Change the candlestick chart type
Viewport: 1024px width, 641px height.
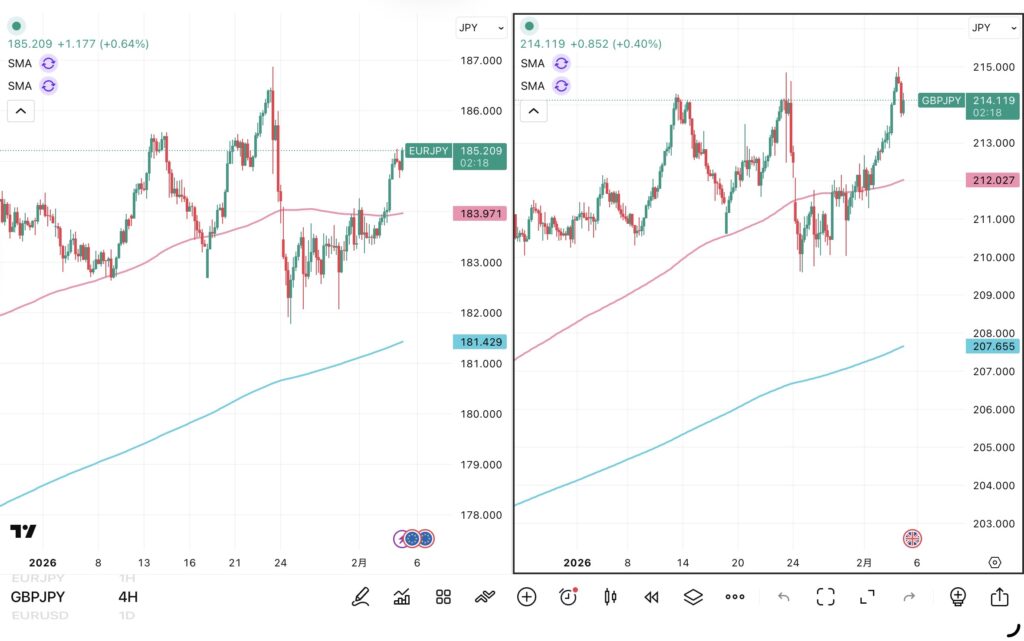click(x=610, y=597)
